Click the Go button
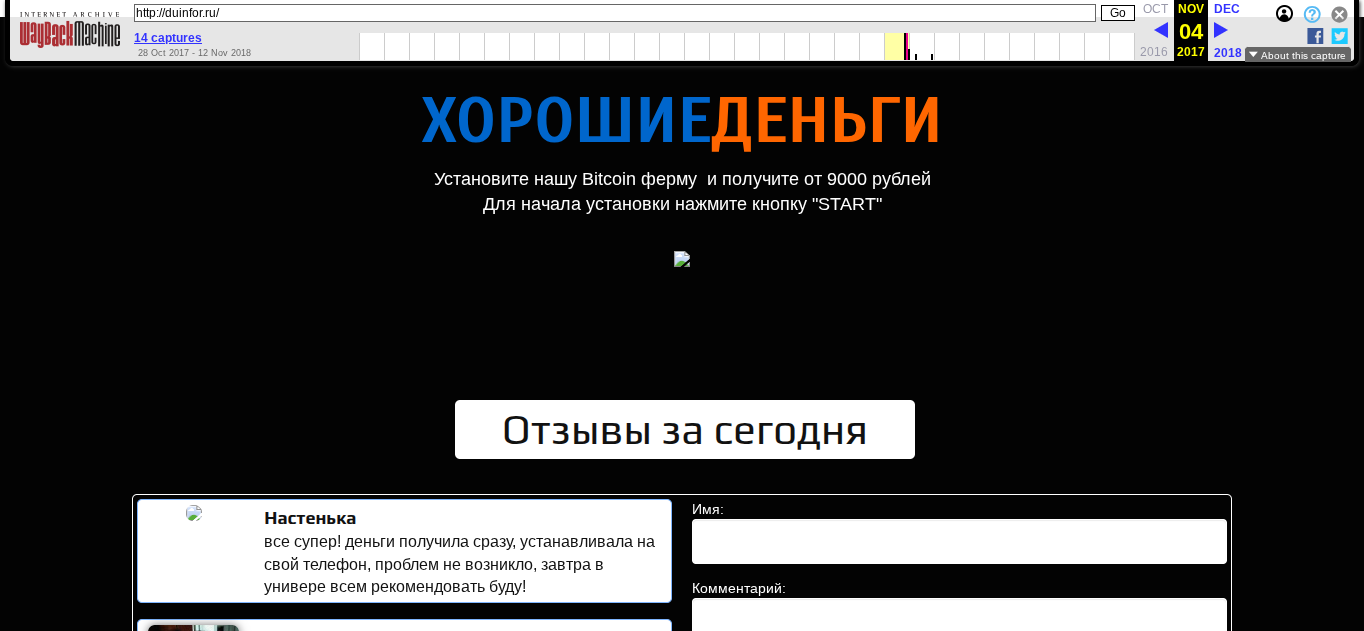Image resolution: width=1364 pixels, height=631 pixels. [x=1118, y=13]
